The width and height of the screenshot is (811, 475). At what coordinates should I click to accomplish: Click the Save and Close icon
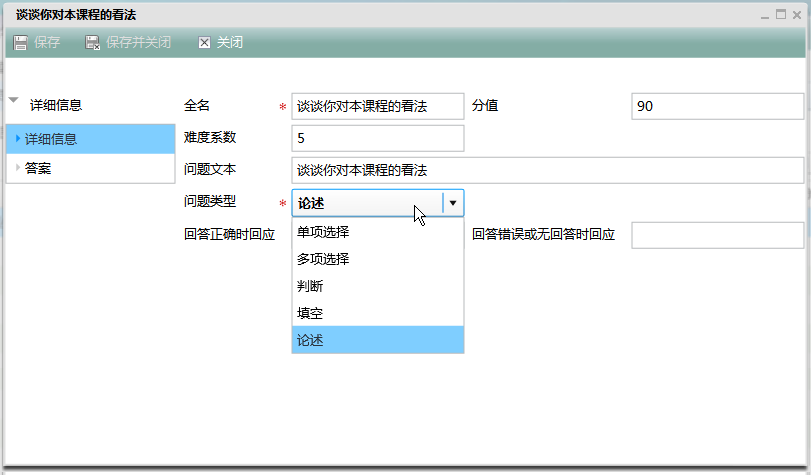point(92,42)
